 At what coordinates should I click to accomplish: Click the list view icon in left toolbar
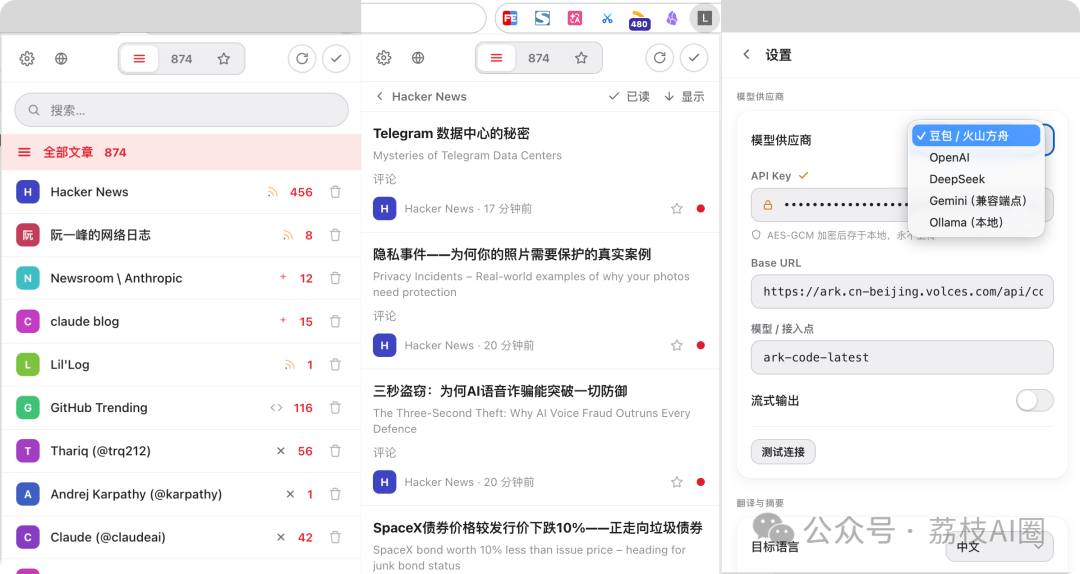140,59
